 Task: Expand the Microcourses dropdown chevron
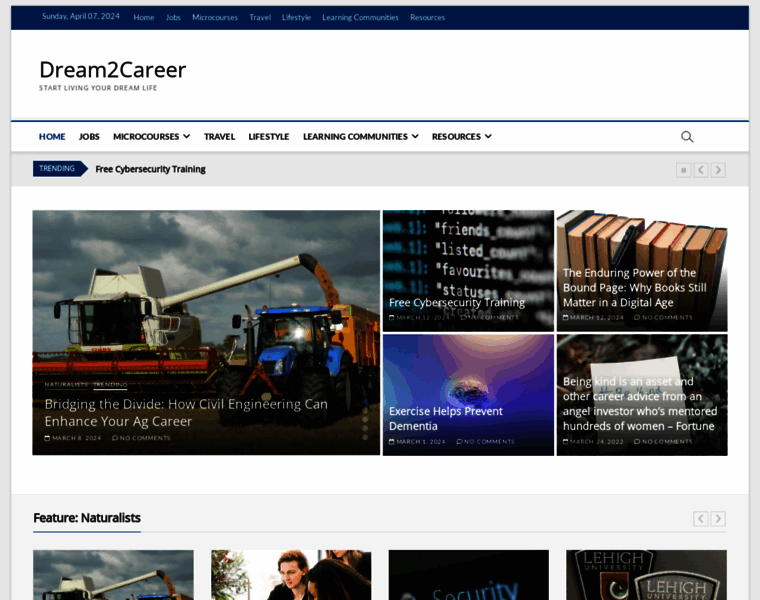187,137
